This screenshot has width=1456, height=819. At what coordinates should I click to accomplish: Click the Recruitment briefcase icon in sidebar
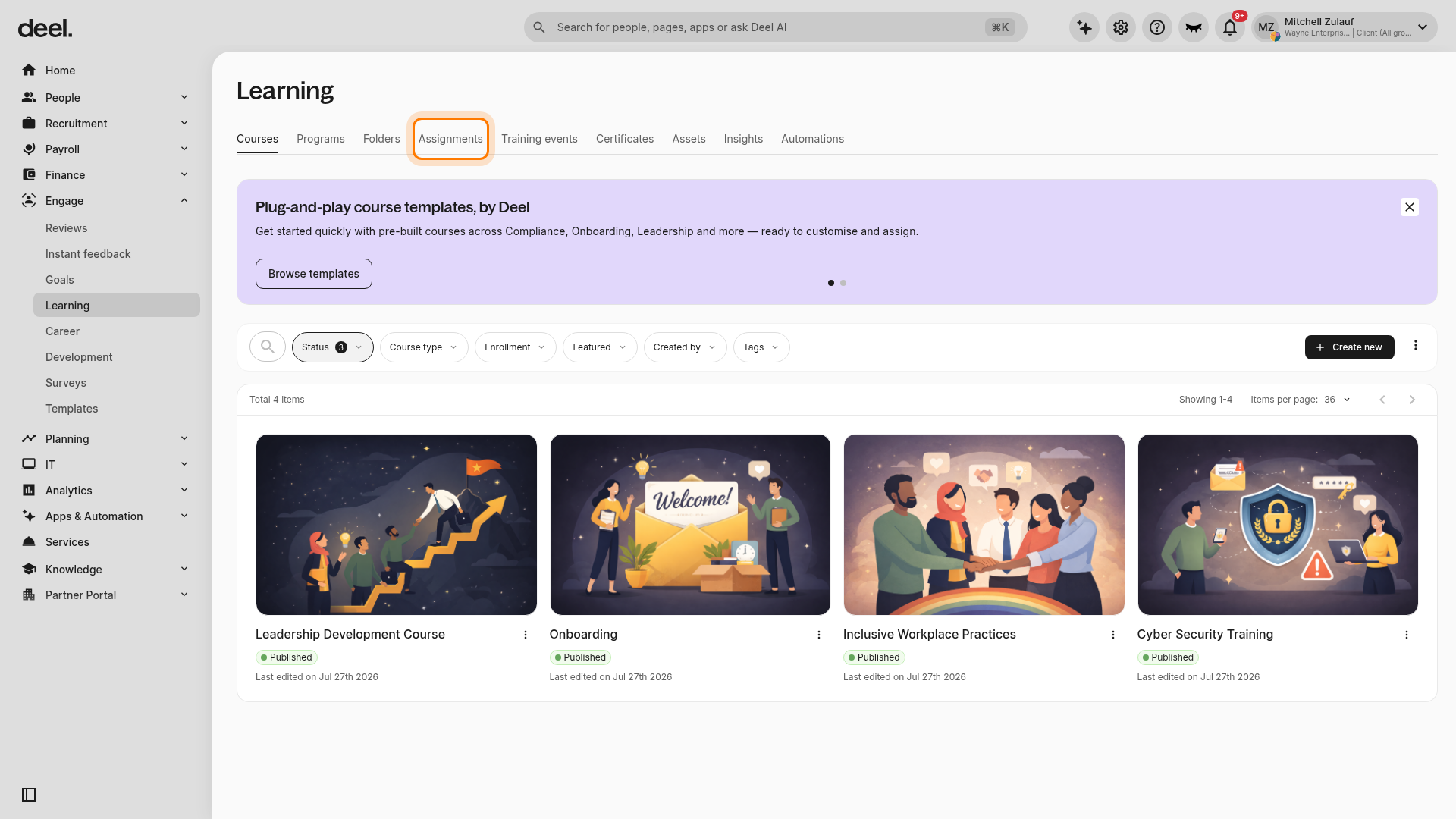29,123
